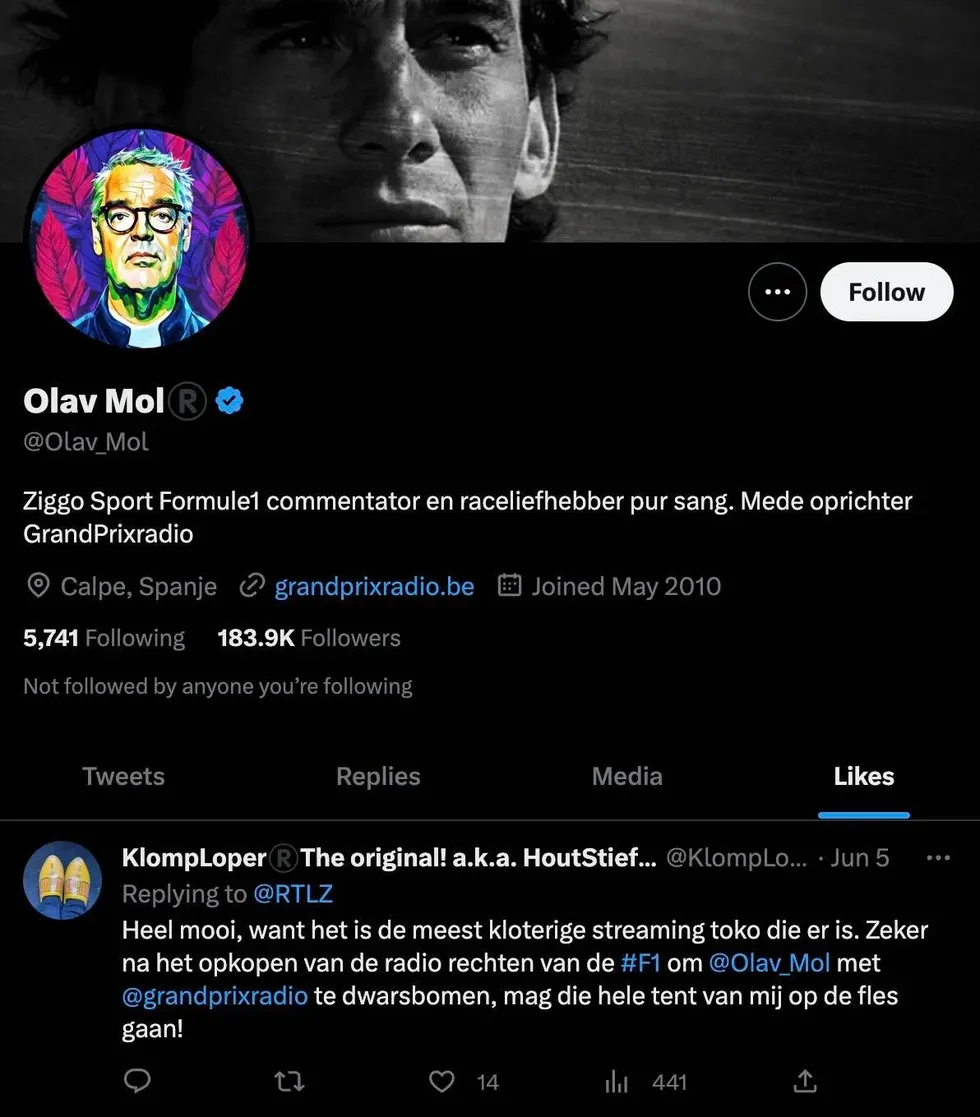This screenshot has width=980, height=1117.
Task: Follow Olav Mol's account
Action: pyautogui.click(x=887, y=292)
